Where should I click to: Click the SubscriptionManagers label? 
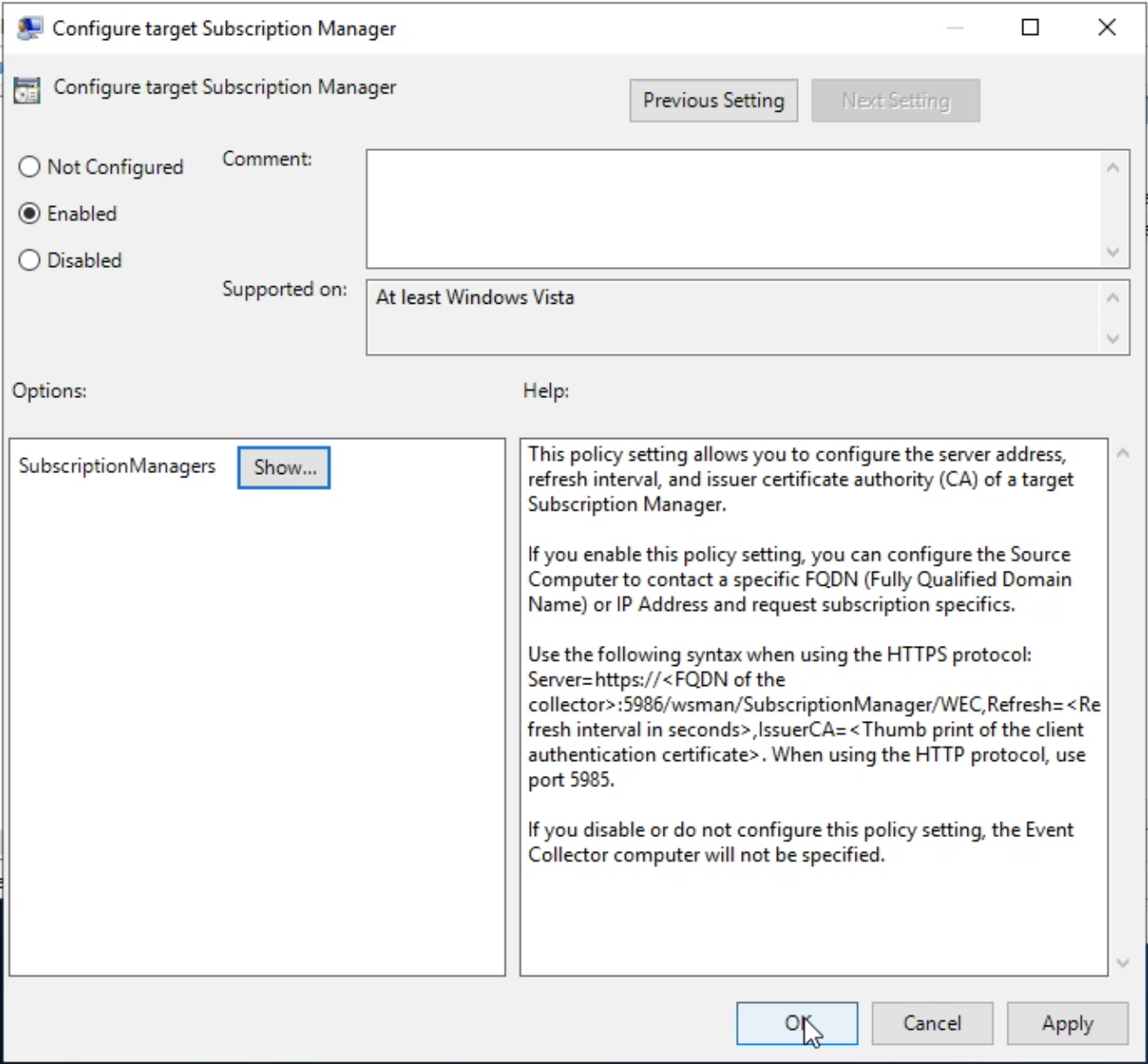[x=117, y=466]
